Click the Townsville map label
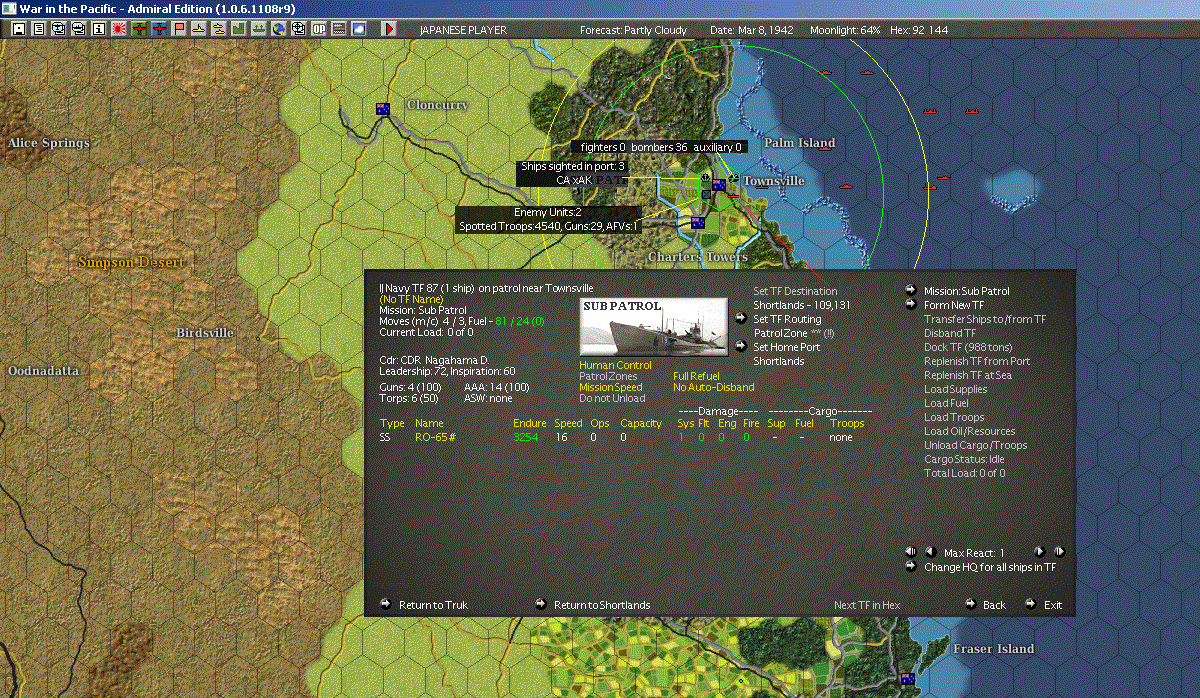This screenshot has height=698, width=1200. click(773, 181)
